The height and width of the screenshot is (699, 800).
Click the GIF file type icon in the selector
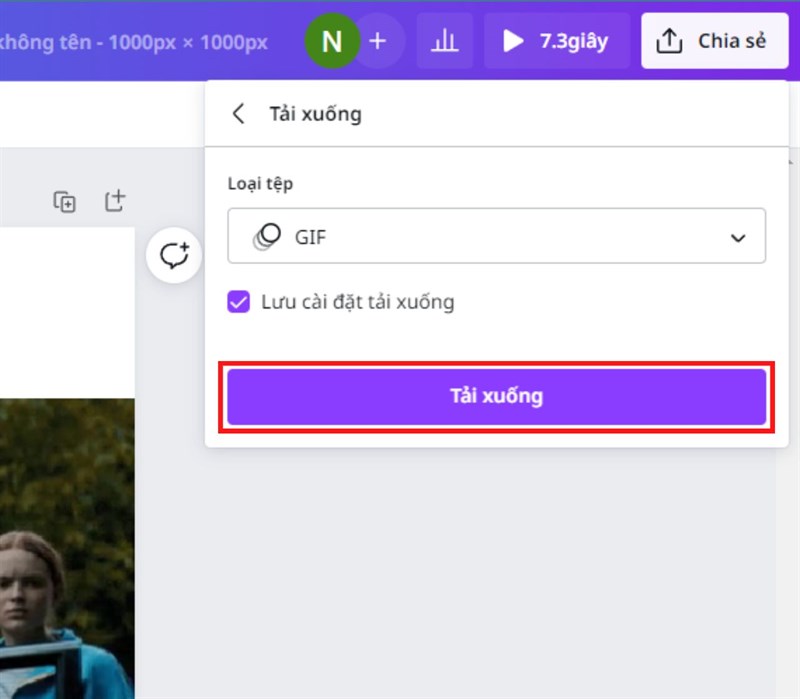266,236
